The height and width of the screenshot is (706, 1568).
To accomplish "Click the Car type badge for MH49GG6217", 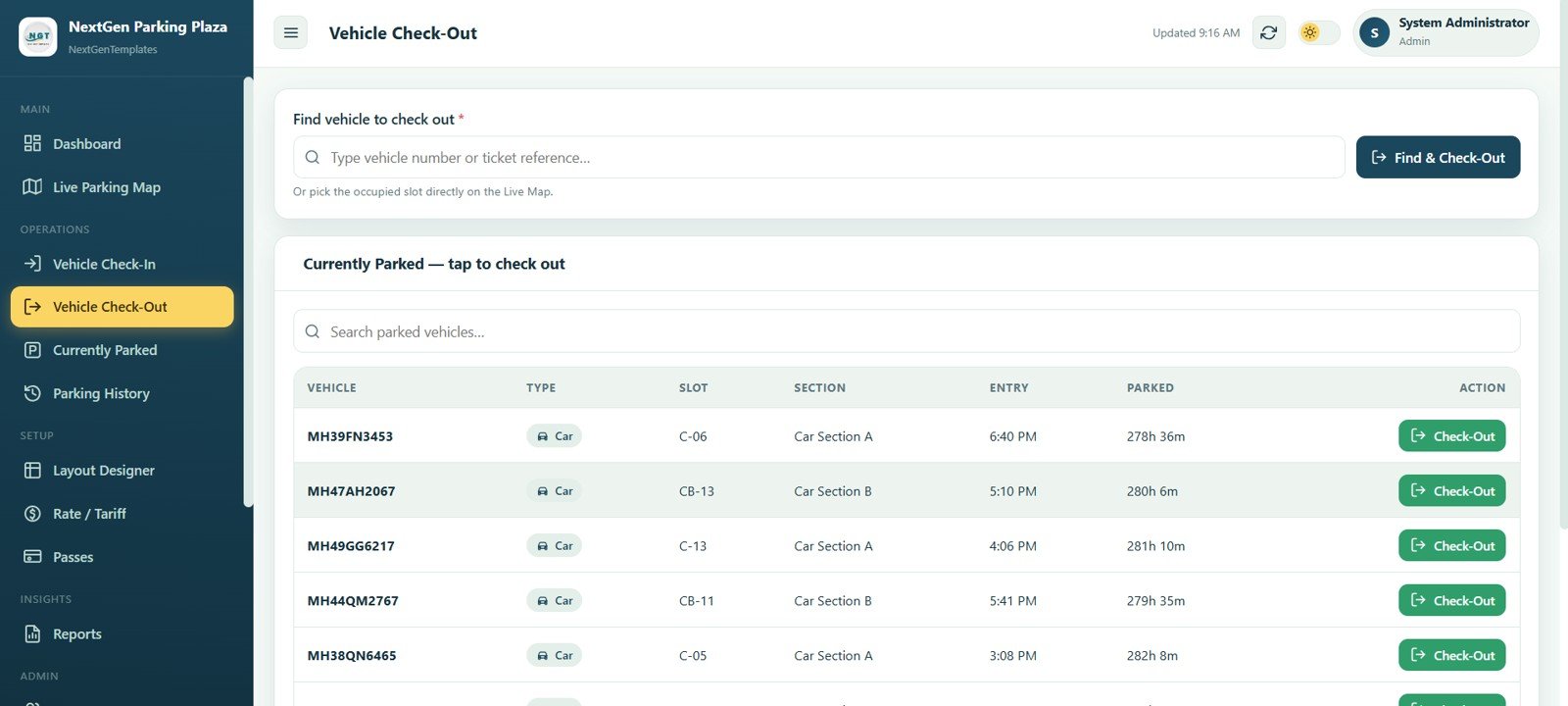I will (x=554, y=546).
